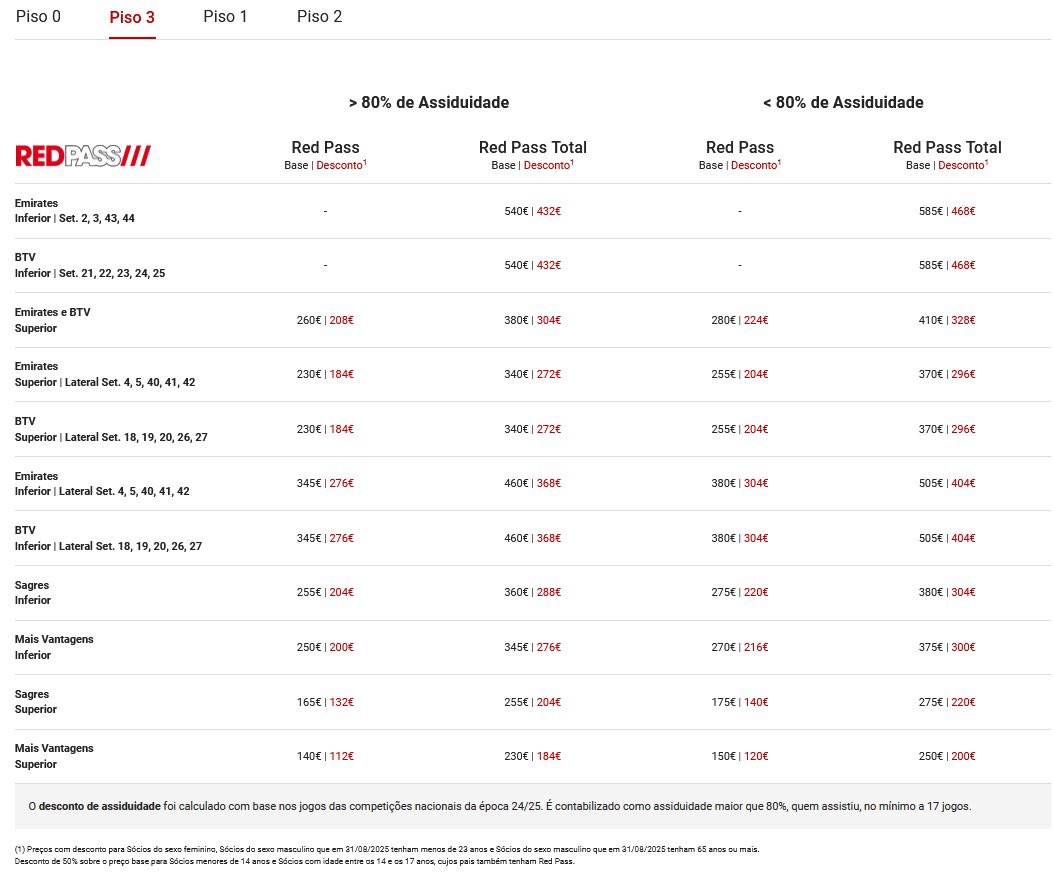
Task: Select the '345€ | 276€' price in Mais Vantagens Inferior row
Action: pos(533,647)
